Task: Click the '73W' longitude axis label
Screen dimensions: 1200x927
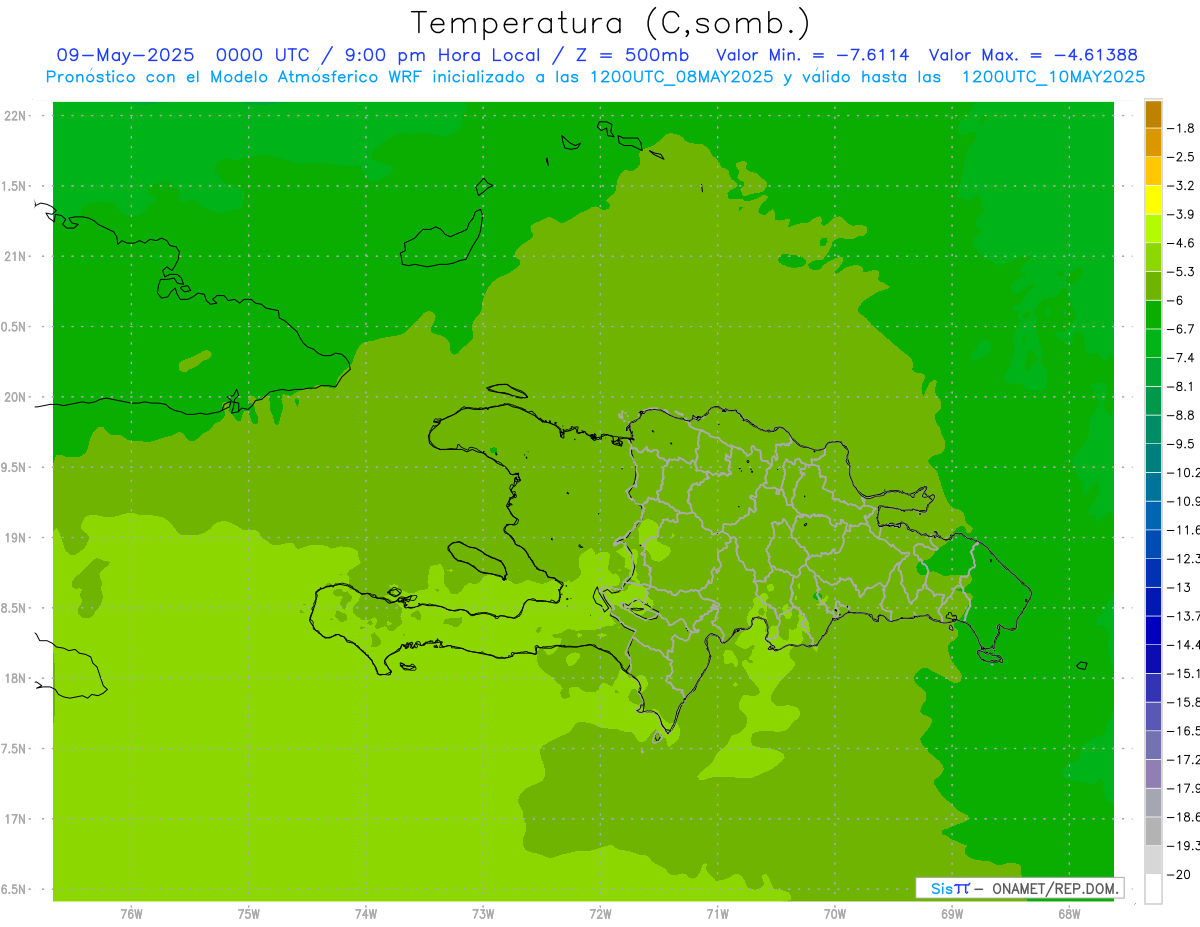Action: pos(483,914)
